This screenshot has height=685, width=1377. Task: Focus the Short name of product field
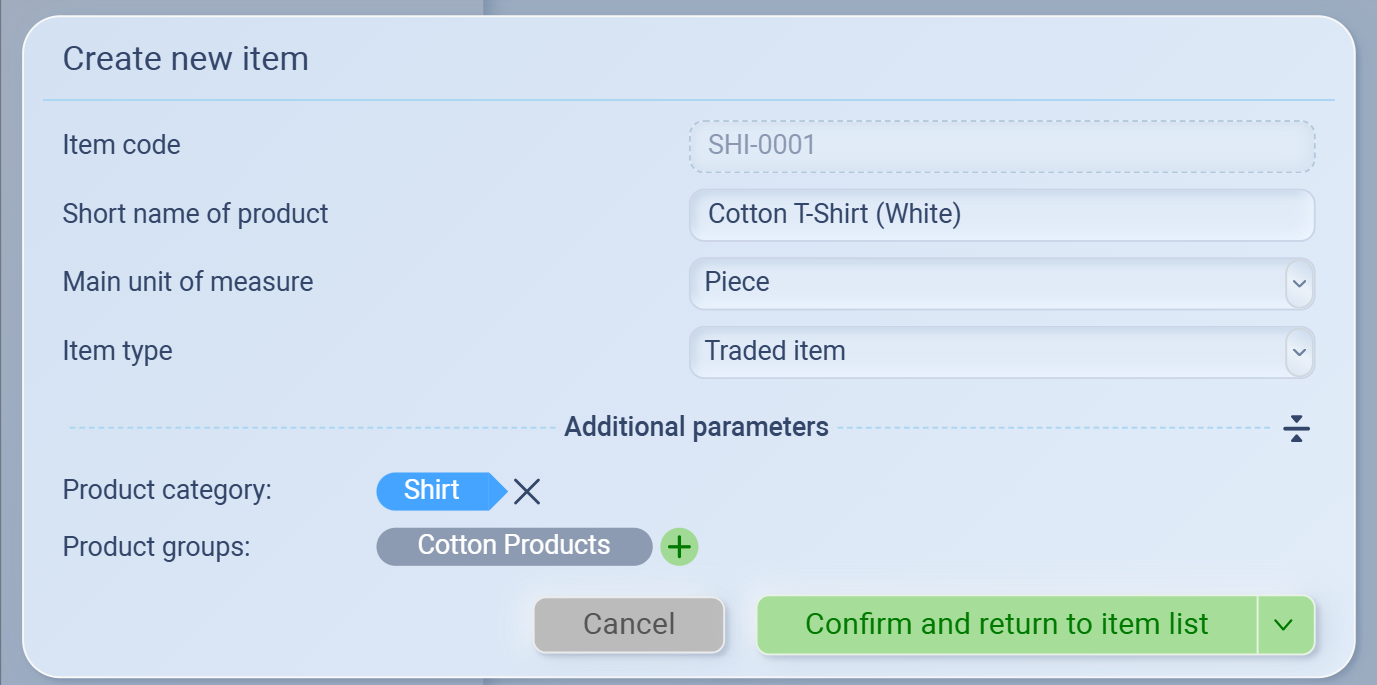(x=1001, y=215)
